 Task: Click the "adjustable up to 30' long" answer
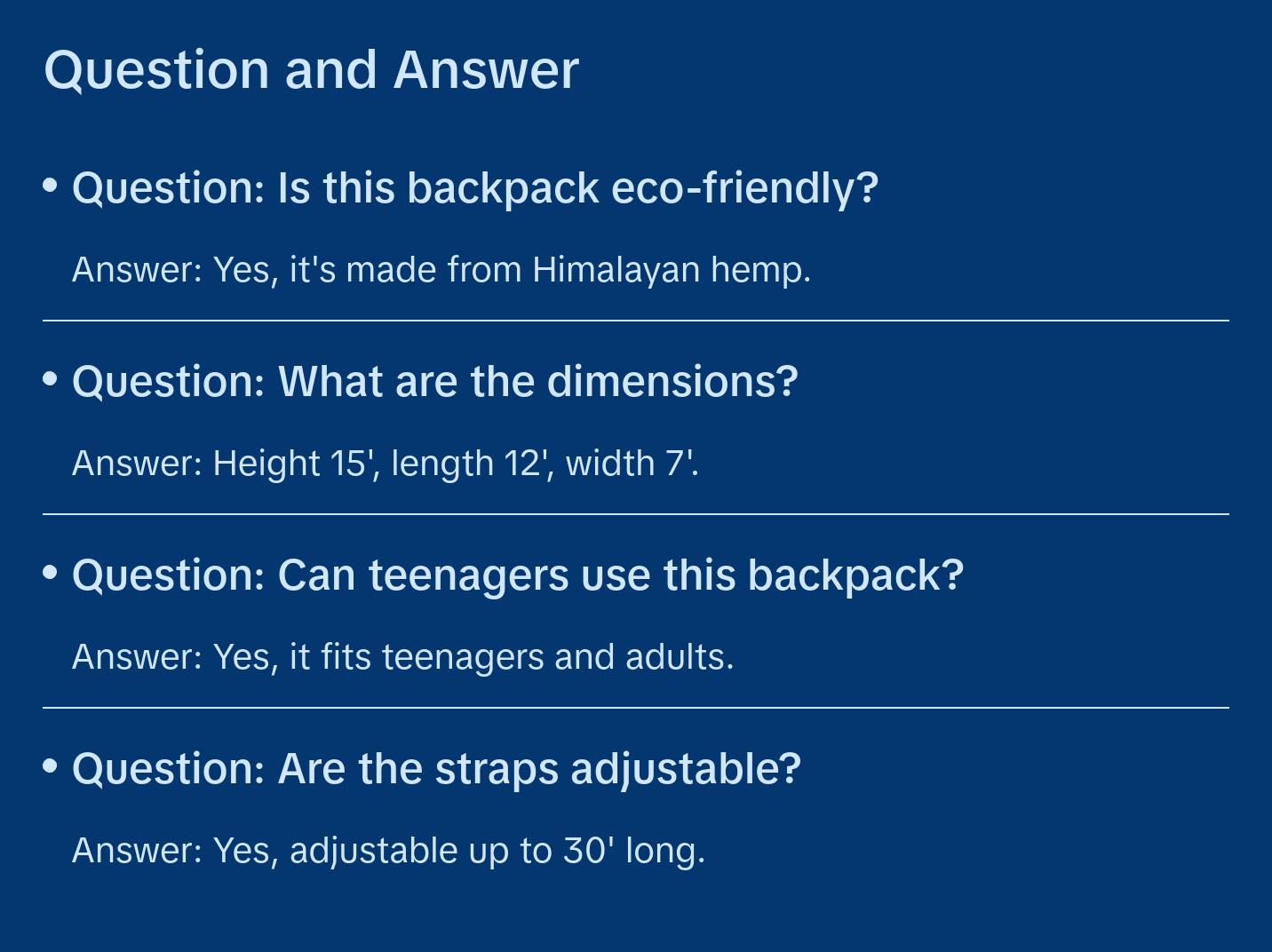pyautogui.click(x=388, y=850)
